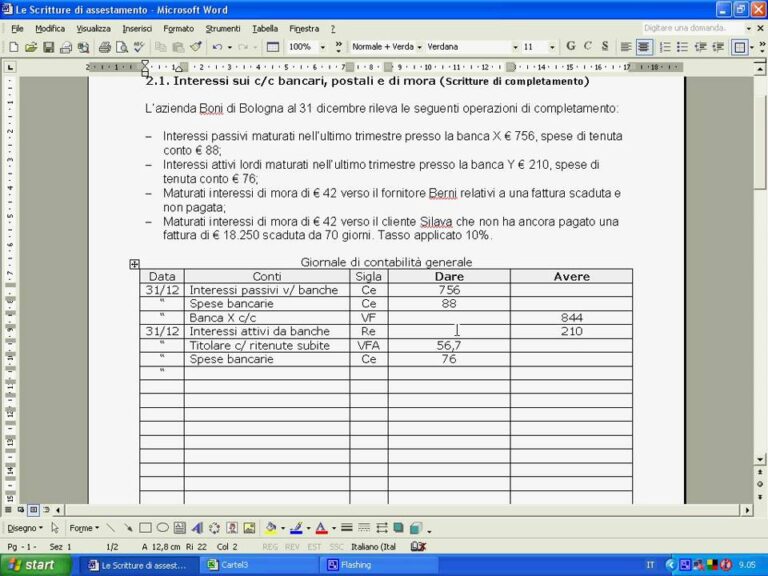This screenshot has height=576, width=768.
Task: Toggle italic formatting (C button)
Action: tap(588, 47)
